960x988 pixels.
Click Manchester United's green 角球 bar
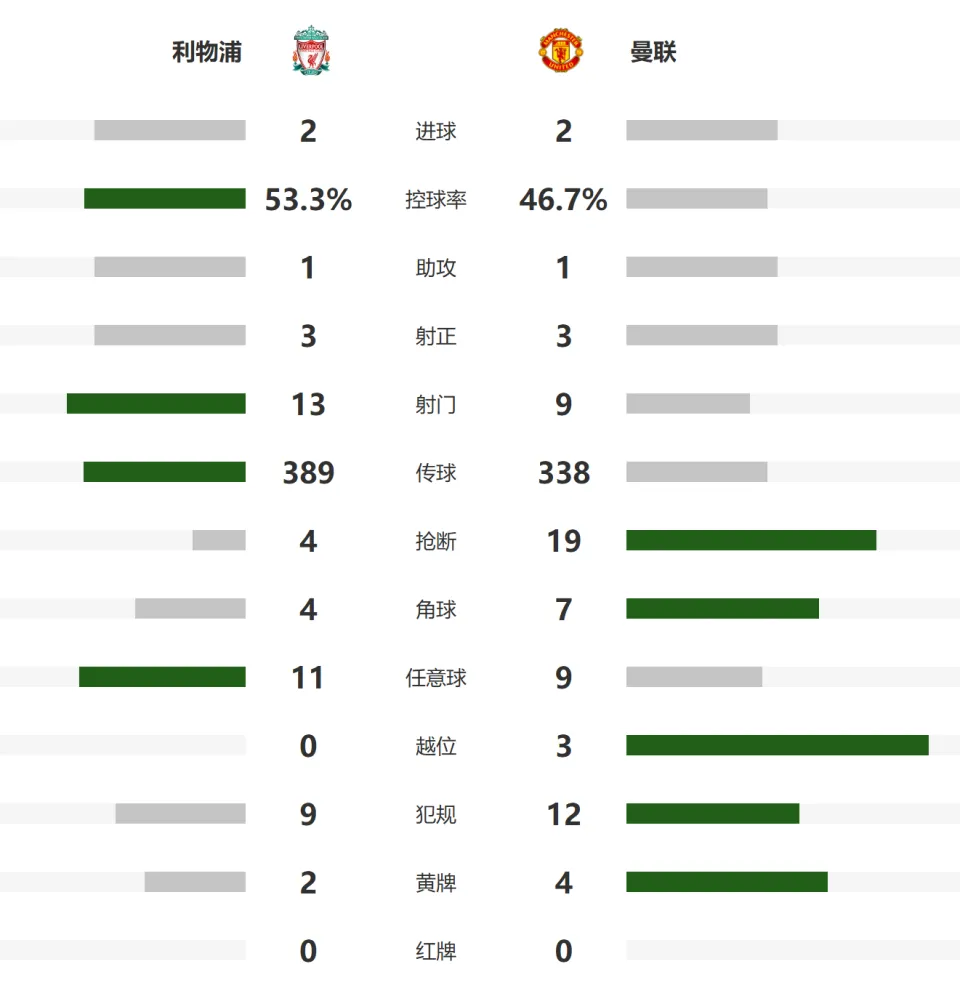[x=723, y=608]
